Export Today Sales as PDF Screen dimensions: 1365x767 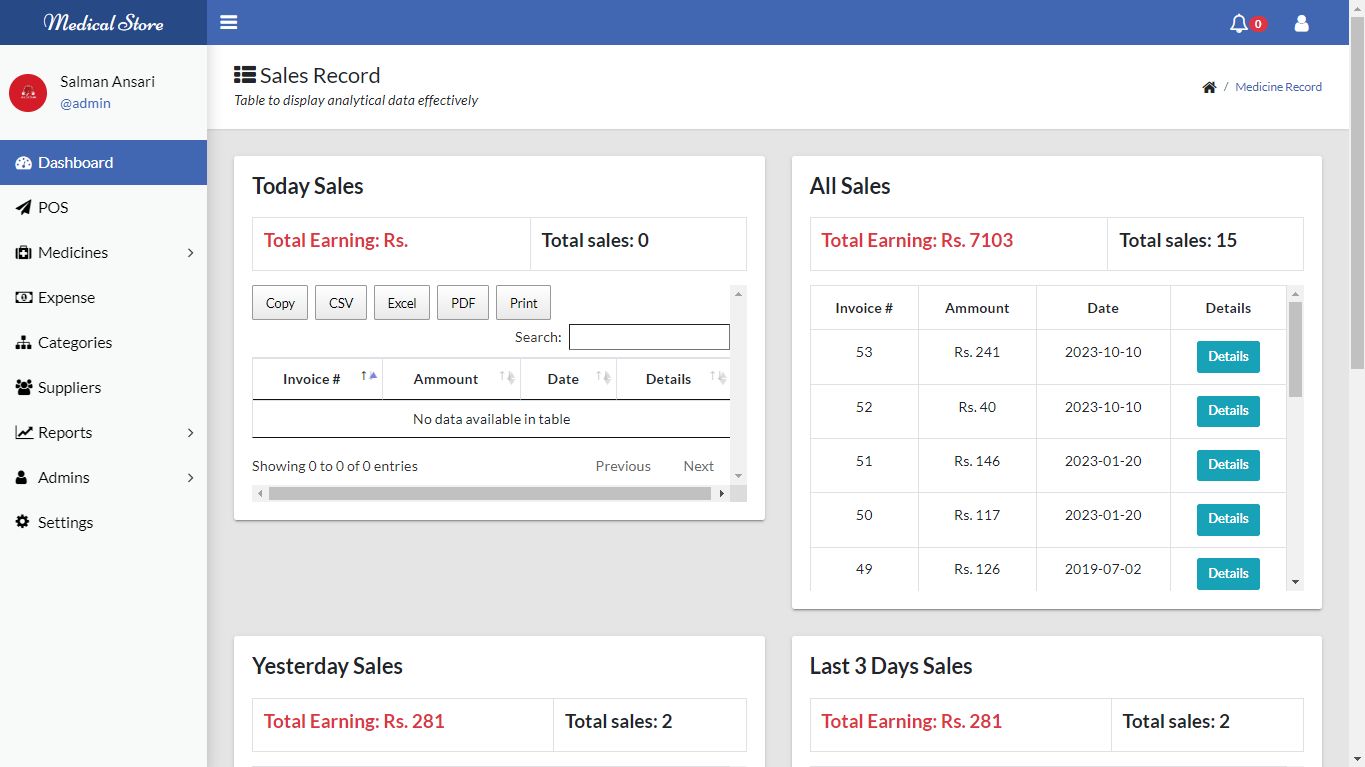(x=463, y=303)
